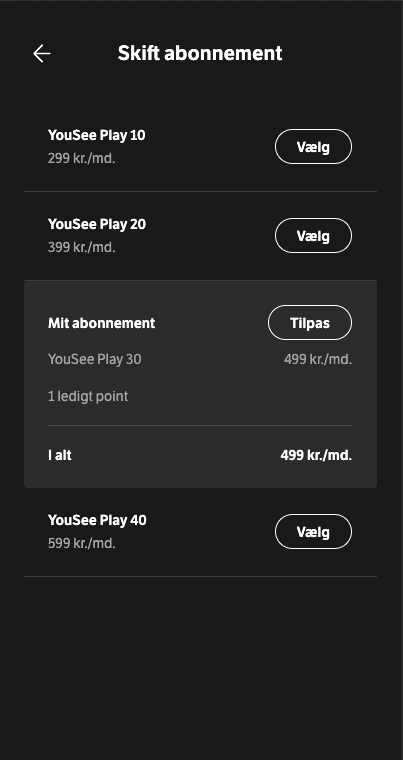Click the 599 kr./md. price text
Screen dimensions: 403x760
coord(81,544)
